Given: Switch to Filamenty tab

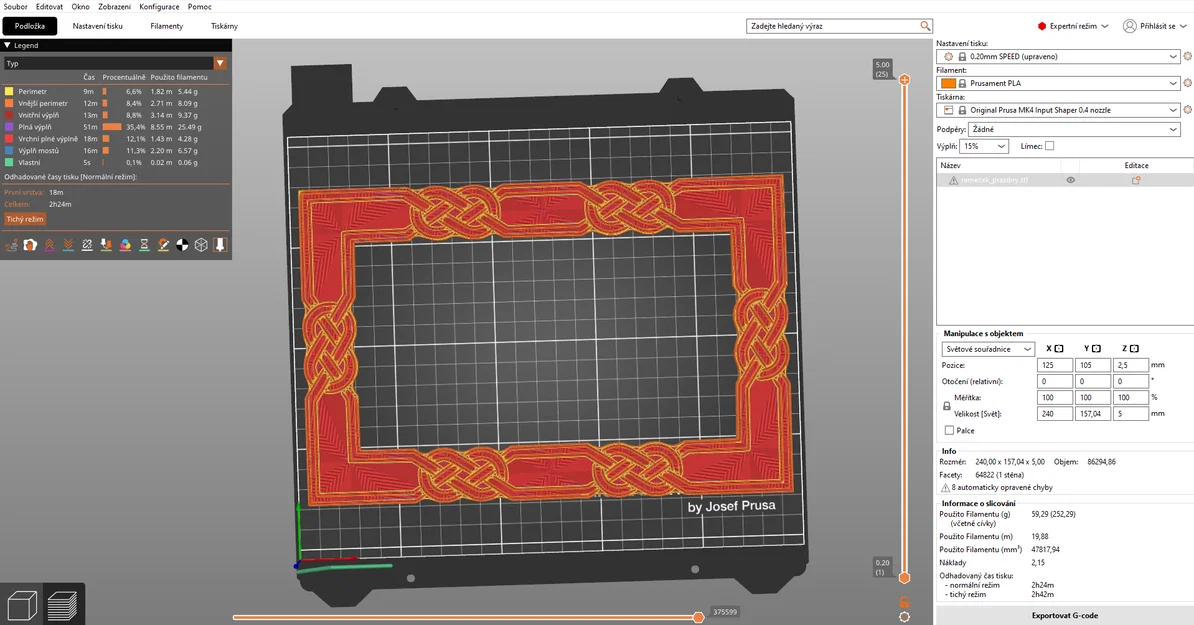Looking at the screenshot, I should (167, 26).
